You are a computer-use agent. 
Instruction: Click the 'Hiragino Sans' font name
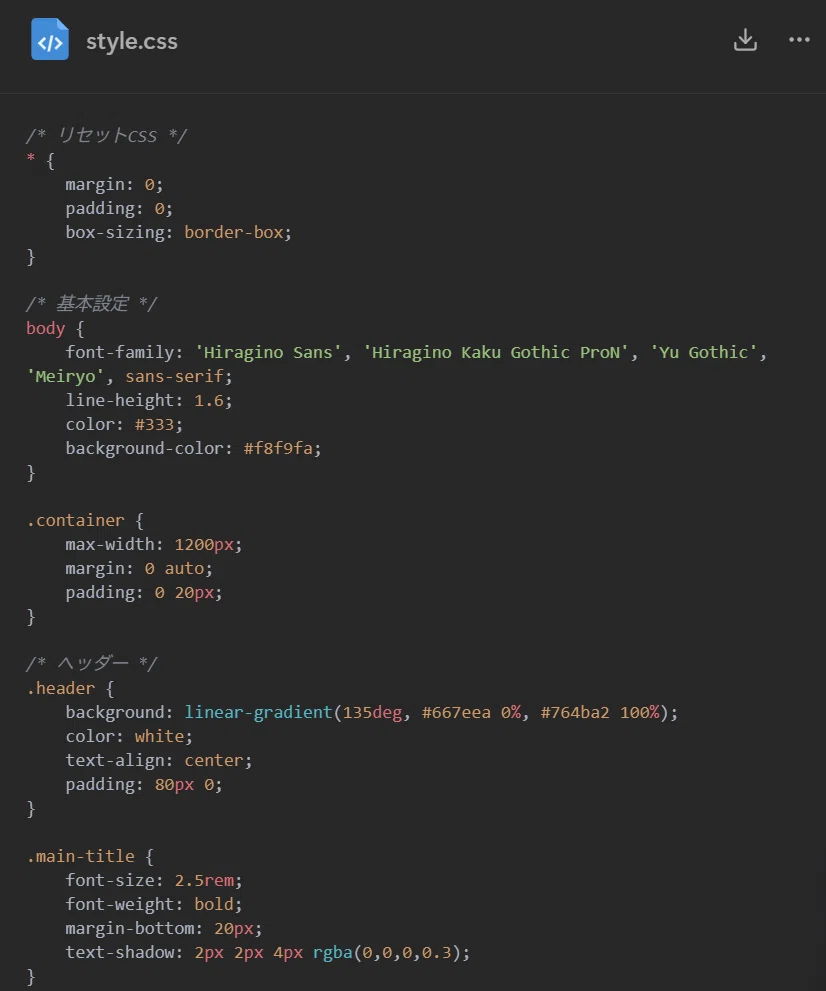point(268,353)
